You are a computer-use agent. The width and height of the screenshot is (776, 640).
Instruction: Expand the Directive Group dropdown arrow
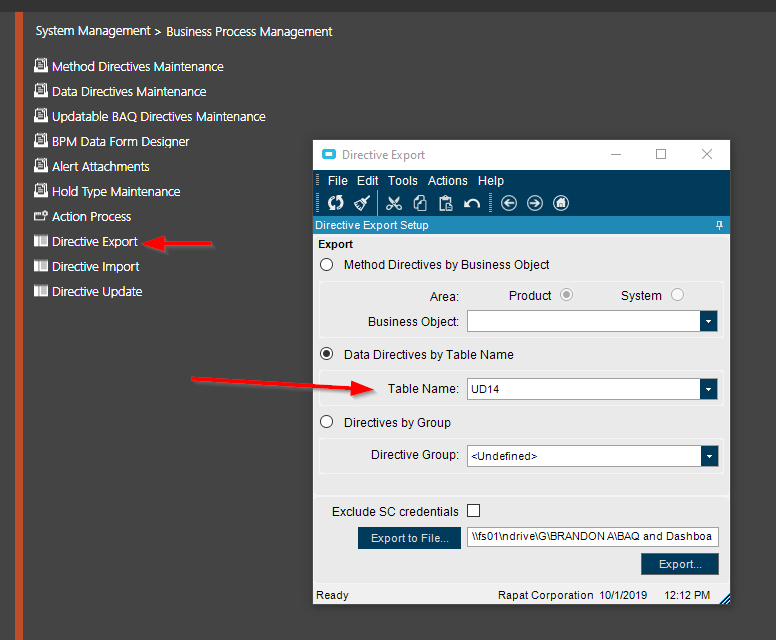709,456
